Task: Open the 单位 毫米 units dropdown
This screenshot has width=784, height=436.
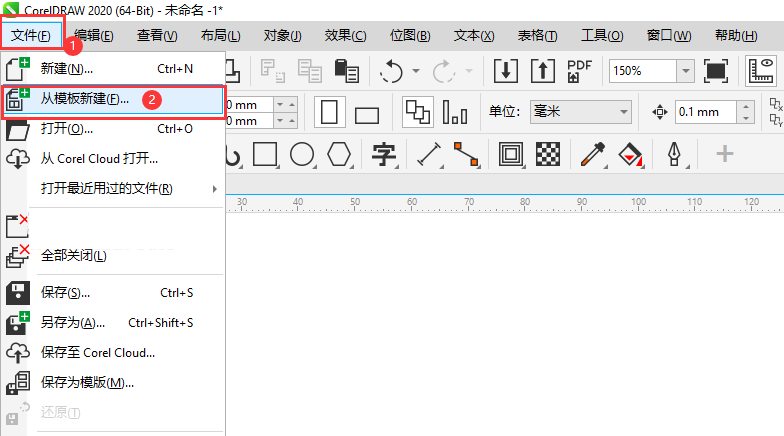Action: pos(581,112)
